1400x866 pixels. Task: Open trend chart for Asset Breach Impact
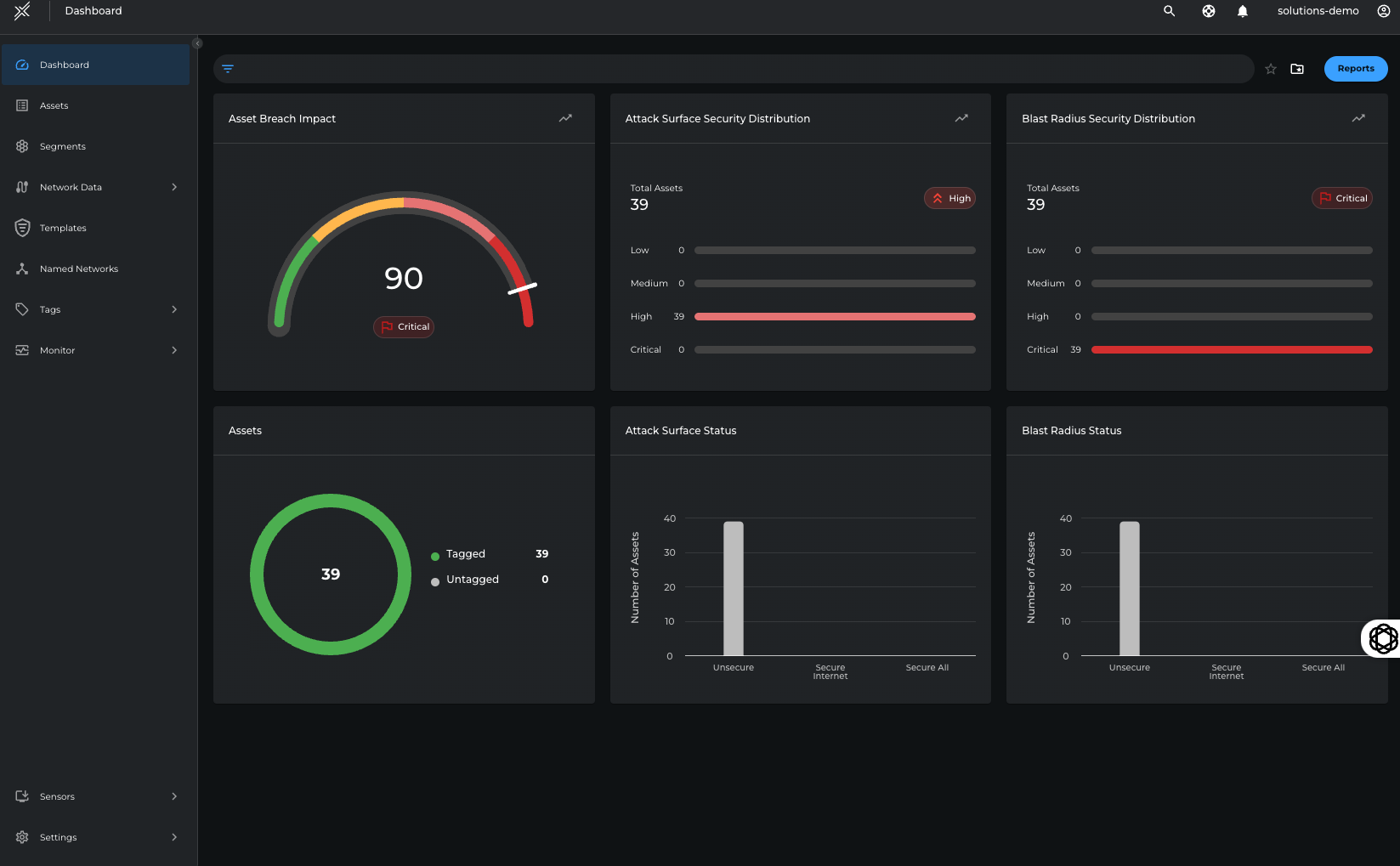tap(565, 118)
